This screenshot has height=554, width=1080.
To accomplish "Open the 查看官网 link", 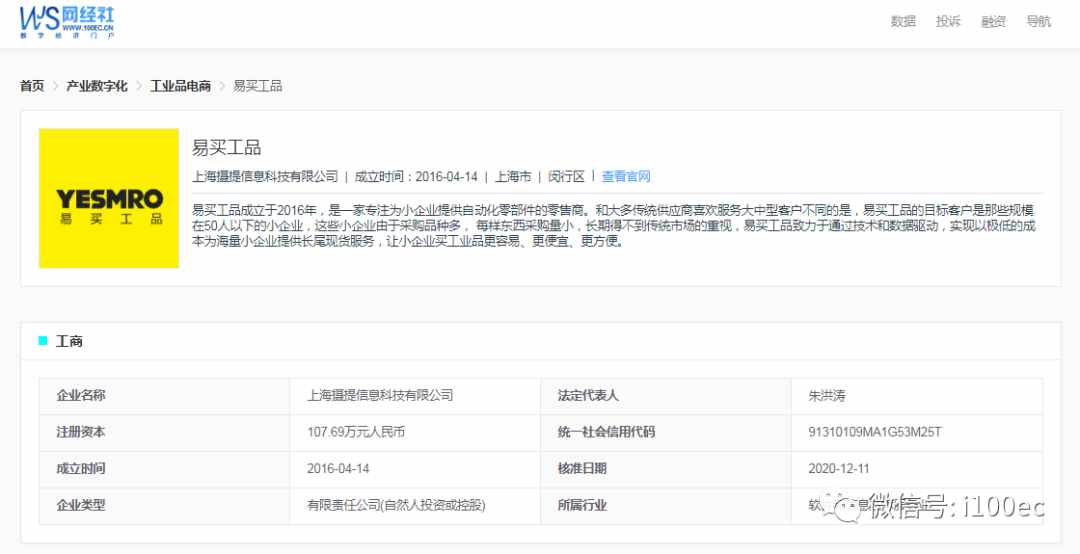I will pos(626,176).
